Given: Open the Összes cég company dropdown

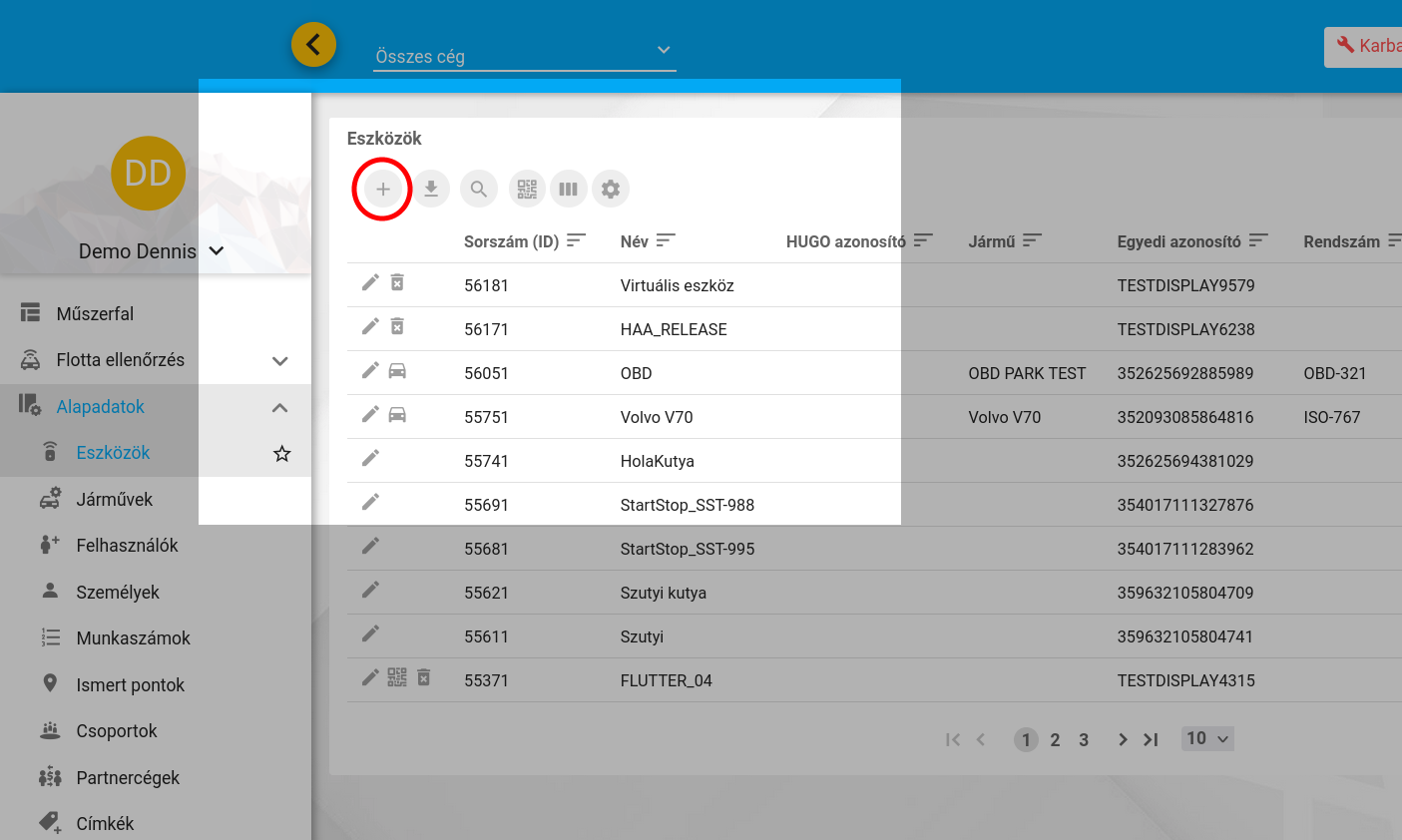Looking at the screenshot, I should coord(525,55).
